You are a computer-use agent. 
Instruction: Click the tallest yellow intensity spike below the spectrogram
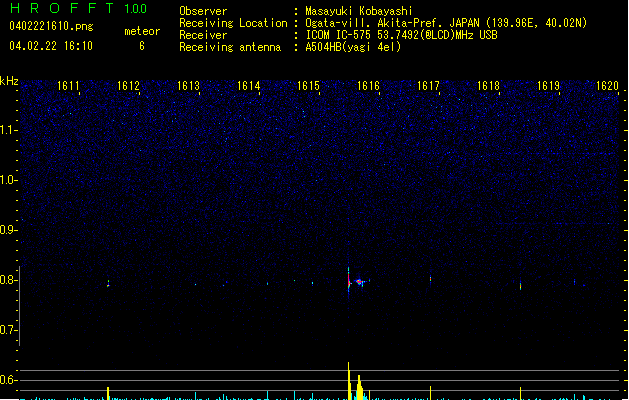click(349, 380)
